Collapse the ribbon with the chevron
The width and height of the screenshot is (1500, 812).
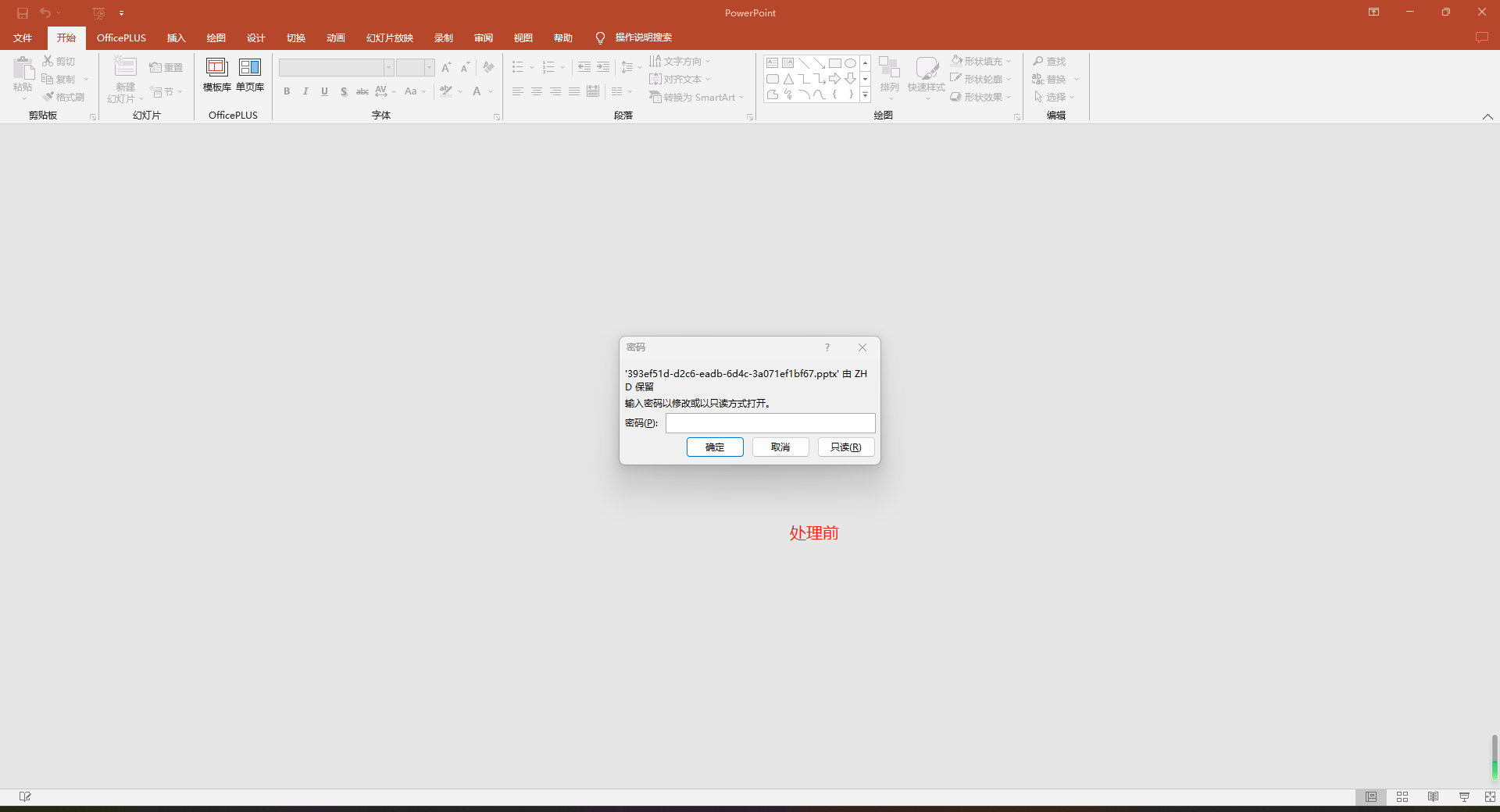pyautogui.click(x=1487, y=116)
